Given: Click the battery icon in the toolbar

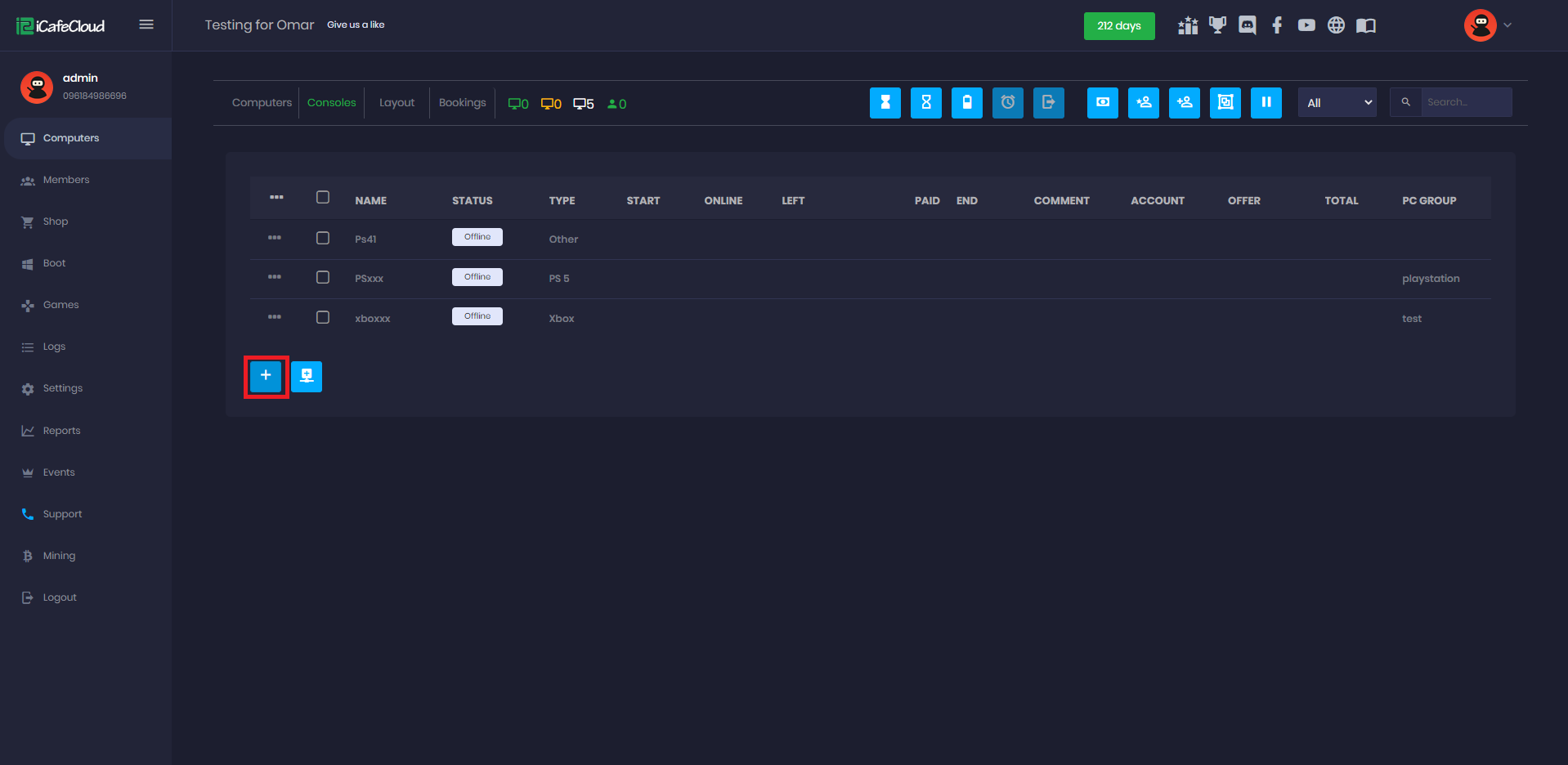Looking at the screenshot, I should (x=966, y=103).
